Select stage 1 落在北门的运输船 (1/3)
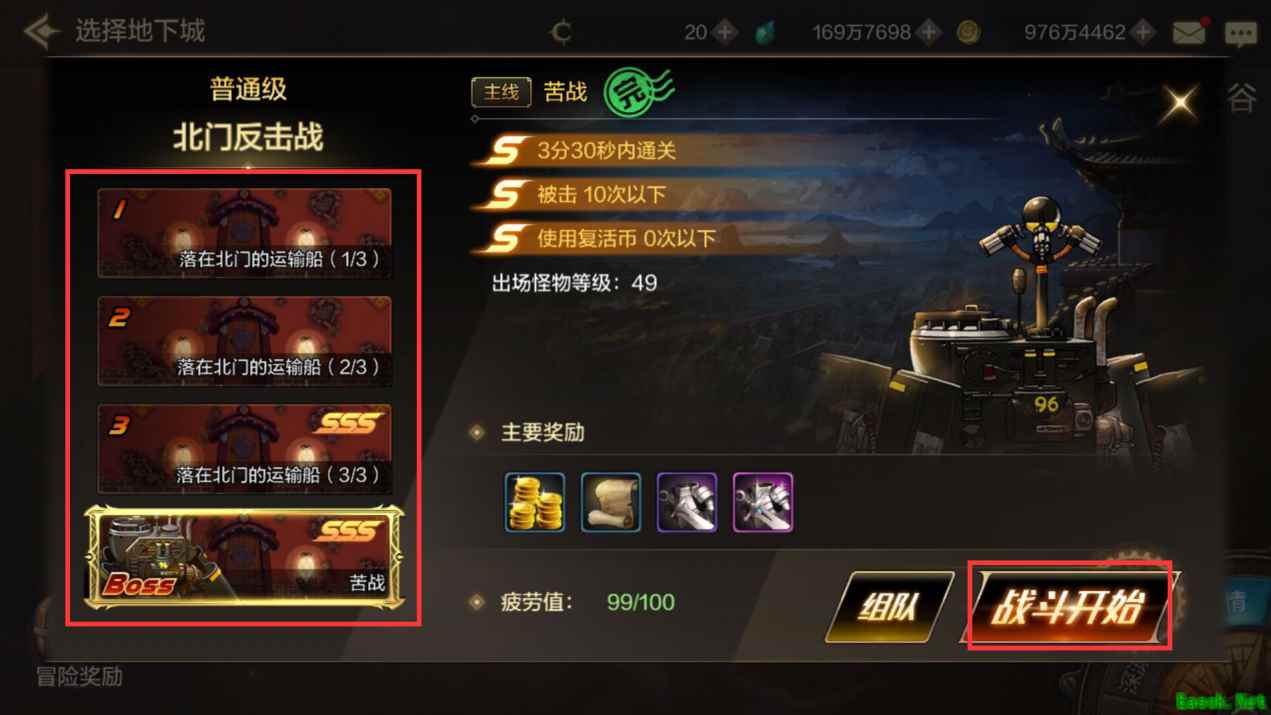The image size is (1271, 715). [245, 233]
